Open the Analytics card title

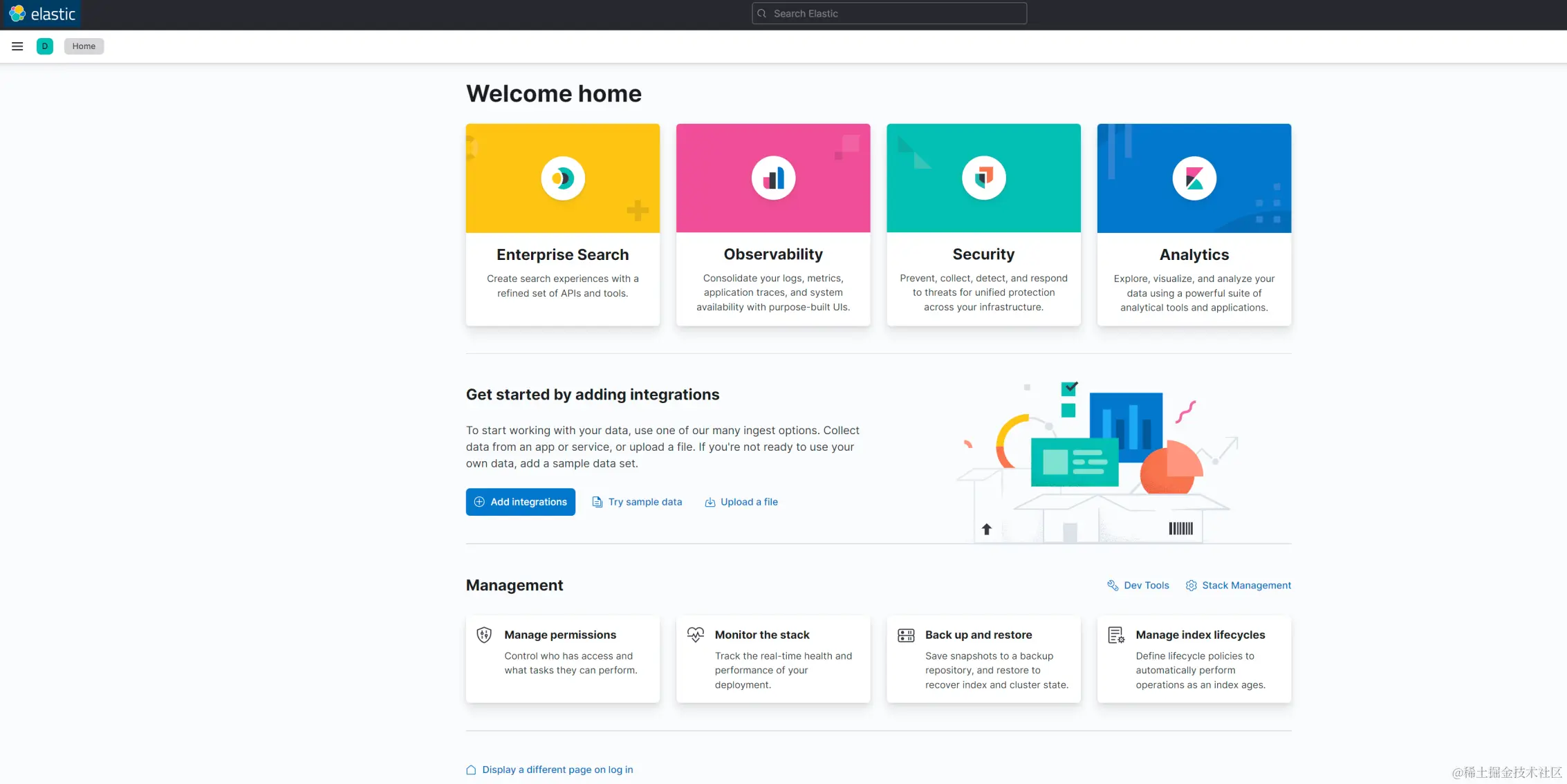coord(1194,254)
